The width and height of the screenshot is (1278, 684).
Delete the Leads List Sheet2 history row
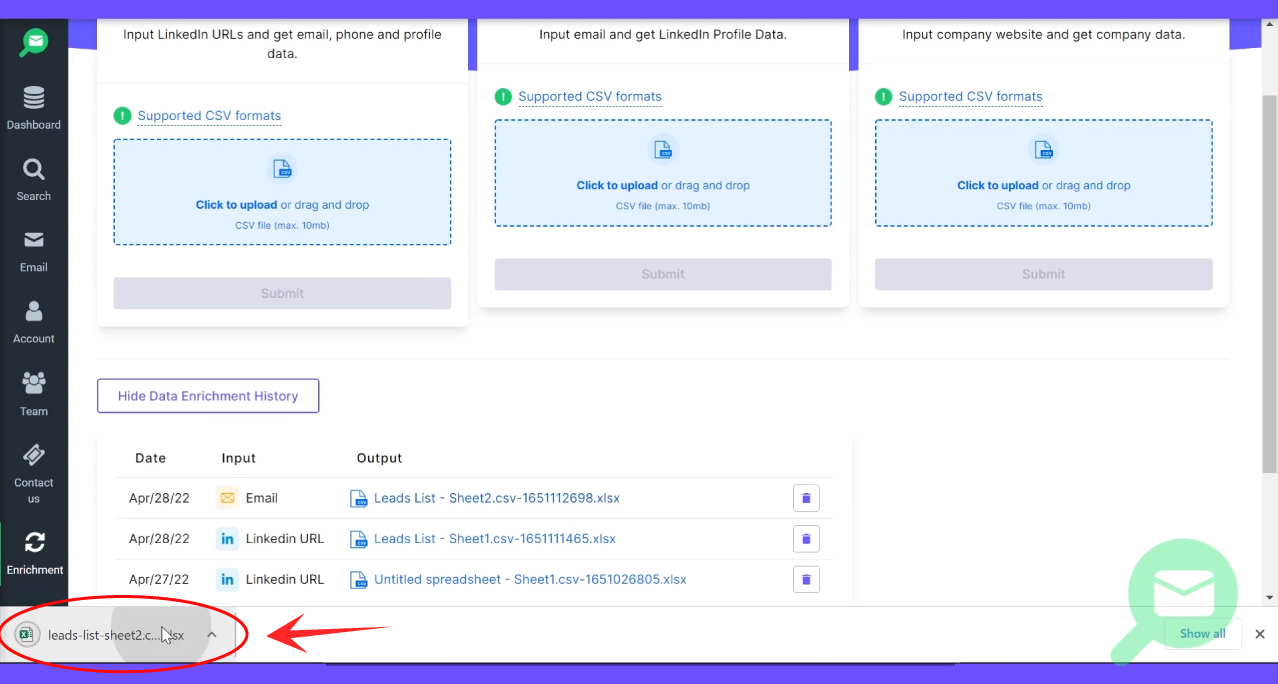pos(806,498)
